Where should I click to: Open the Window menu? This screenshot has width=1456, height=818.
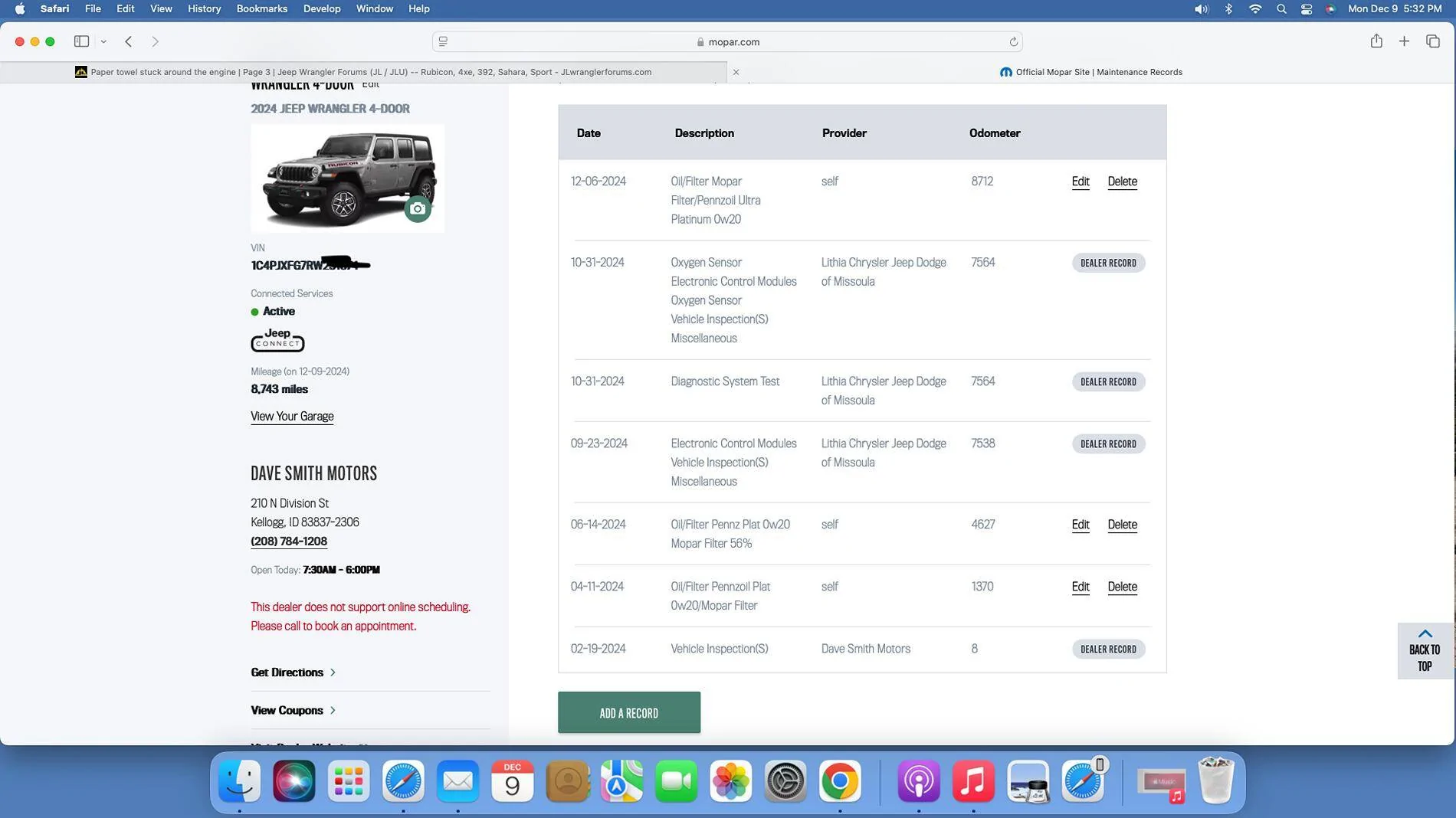click(x=375, y=8)
